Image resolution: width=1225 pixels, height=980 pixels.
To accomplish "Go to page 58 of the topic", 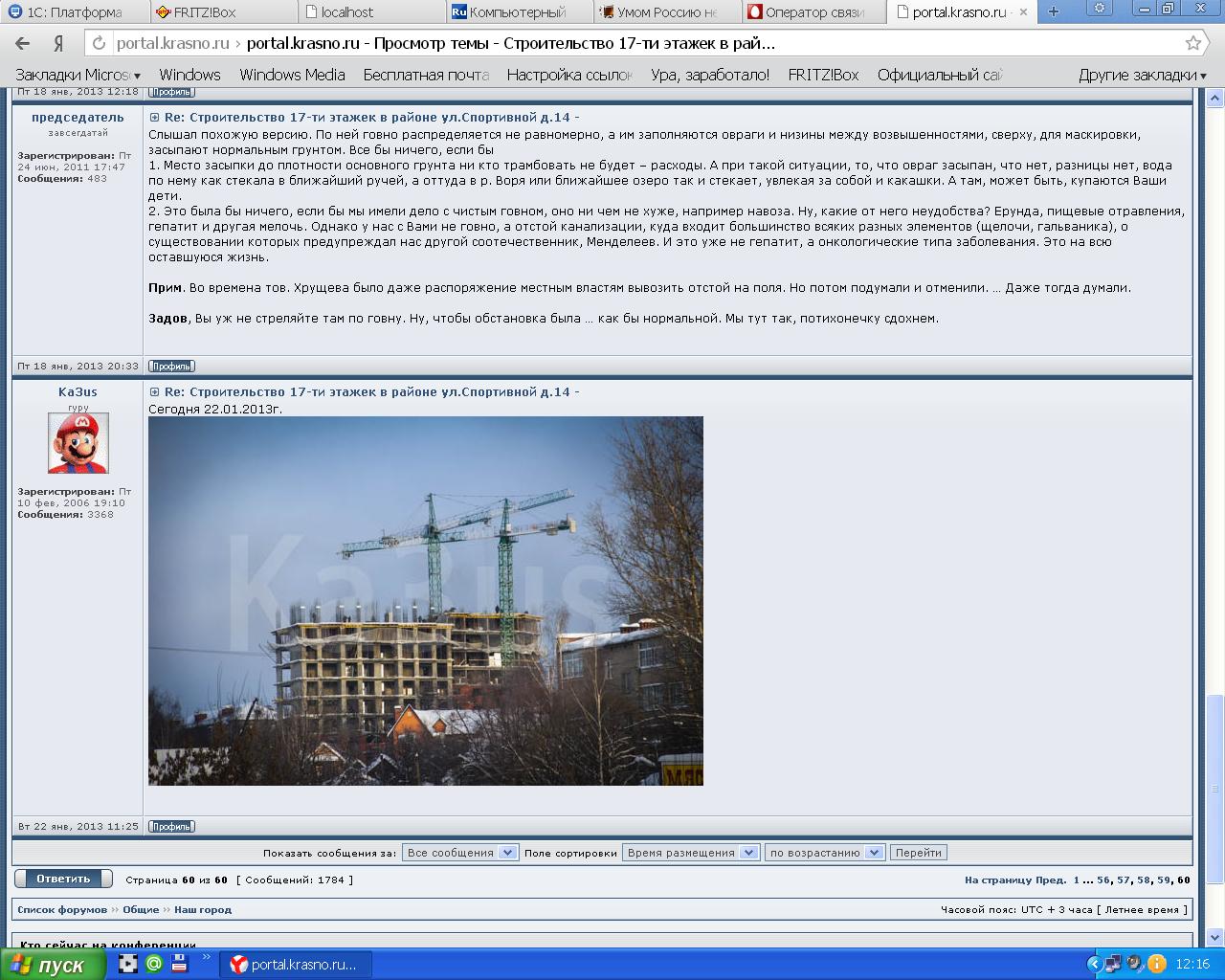I will [1144, 880].
